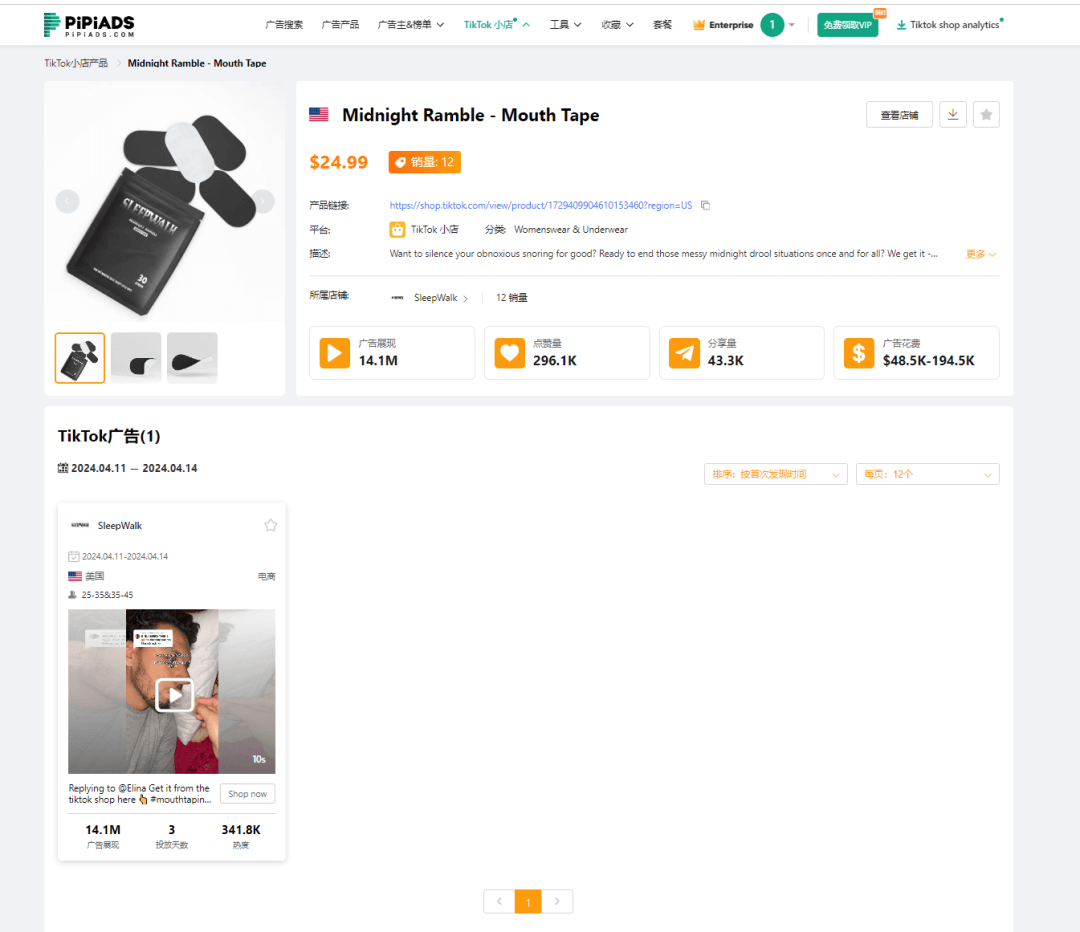The height and width of the screenshot is (932, 1080).
Task: Click the Enterprise crown icon
Action: 699,25
